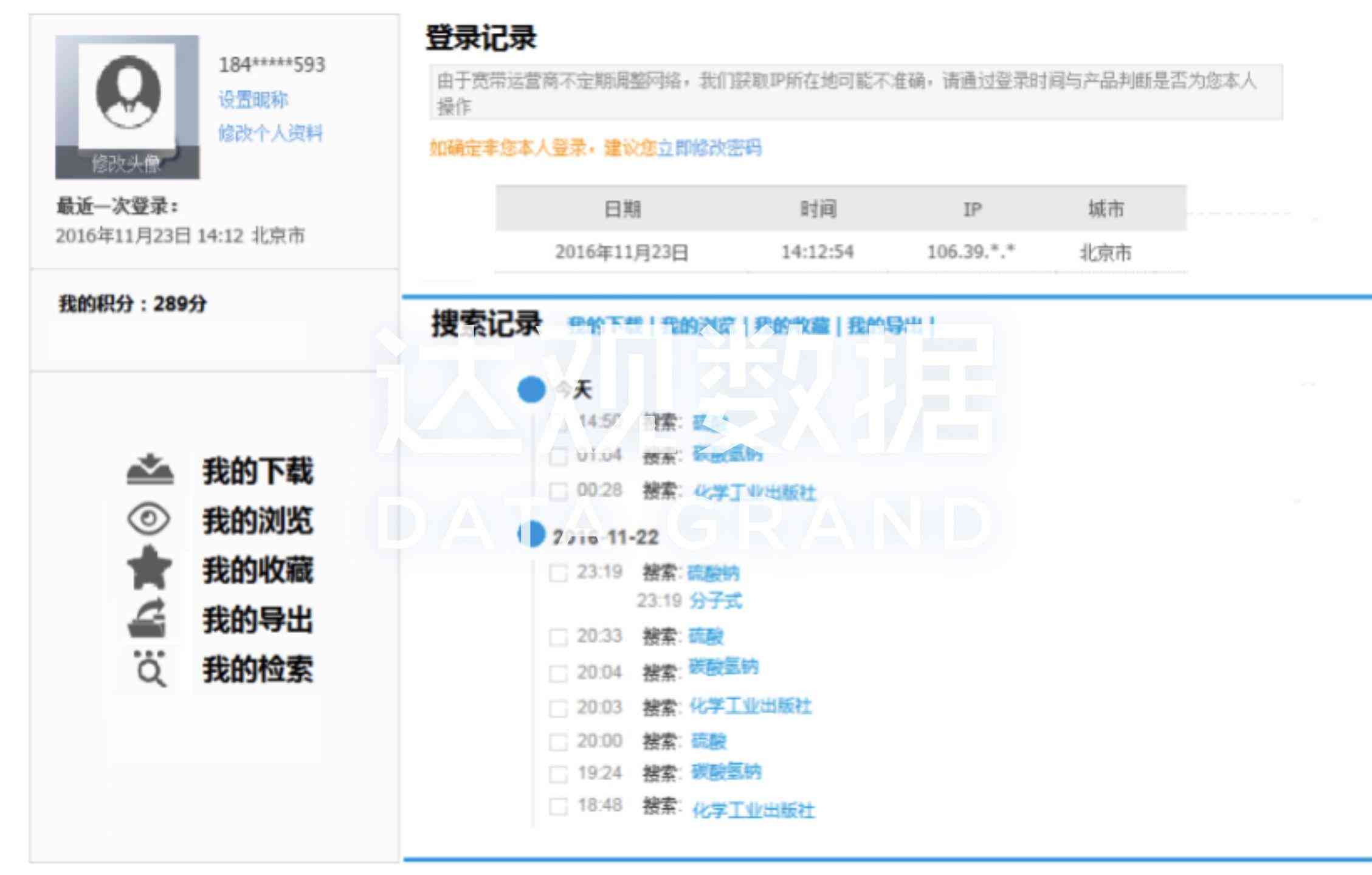This screenshot has height=875, width=1372.
Task: Select the 今天 timeline marker dot
Action: pyautogui.click(x=531, y=389)
